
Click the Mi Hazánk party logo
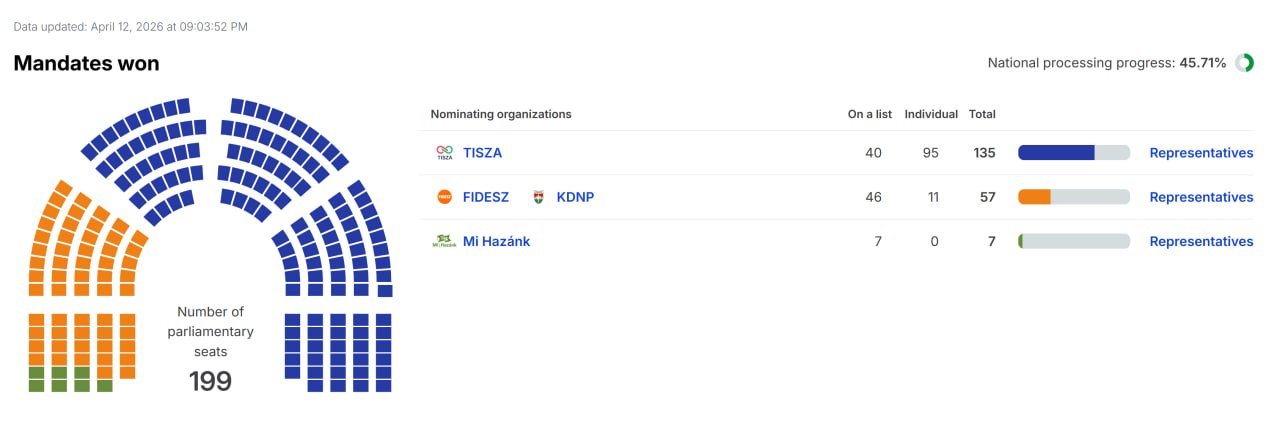(x=444, y=241)
